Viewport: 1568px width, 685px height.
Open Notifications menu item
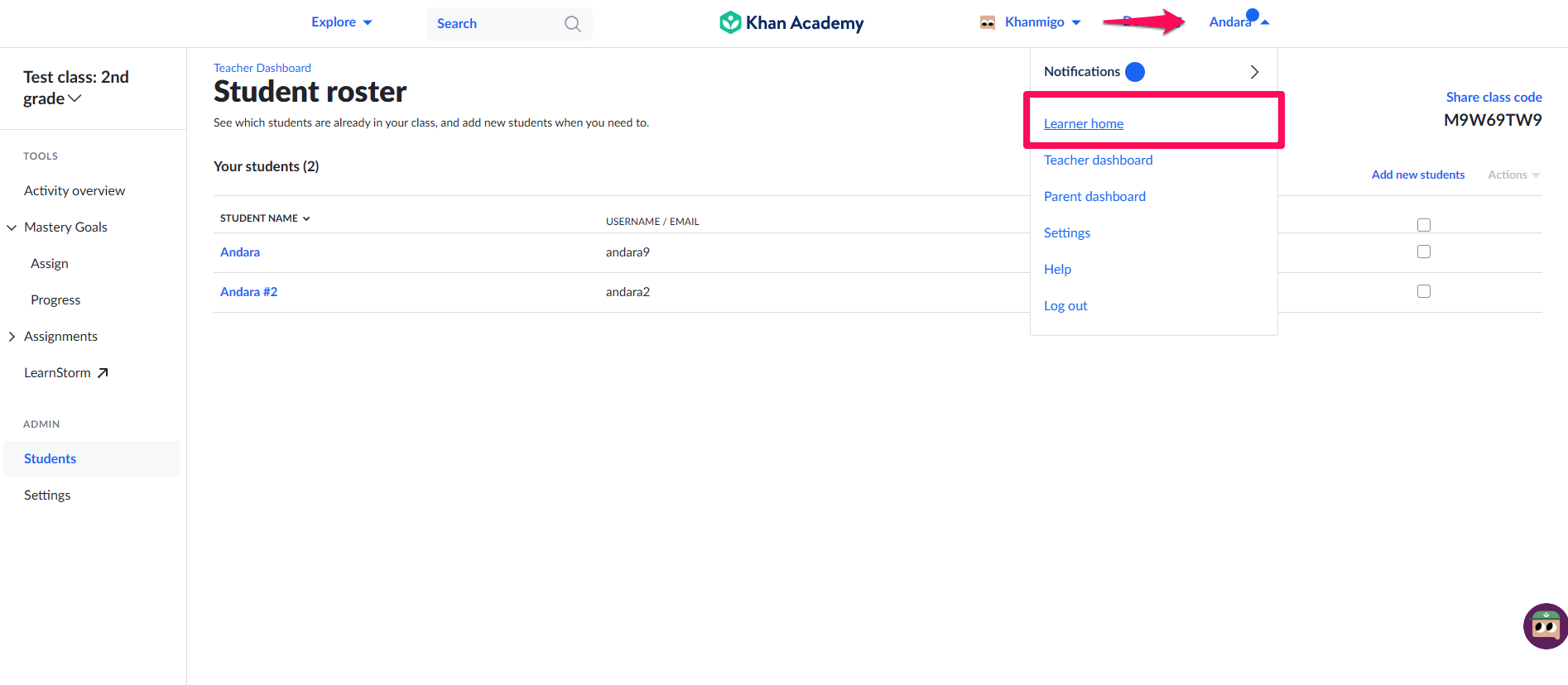(1153, 72)
